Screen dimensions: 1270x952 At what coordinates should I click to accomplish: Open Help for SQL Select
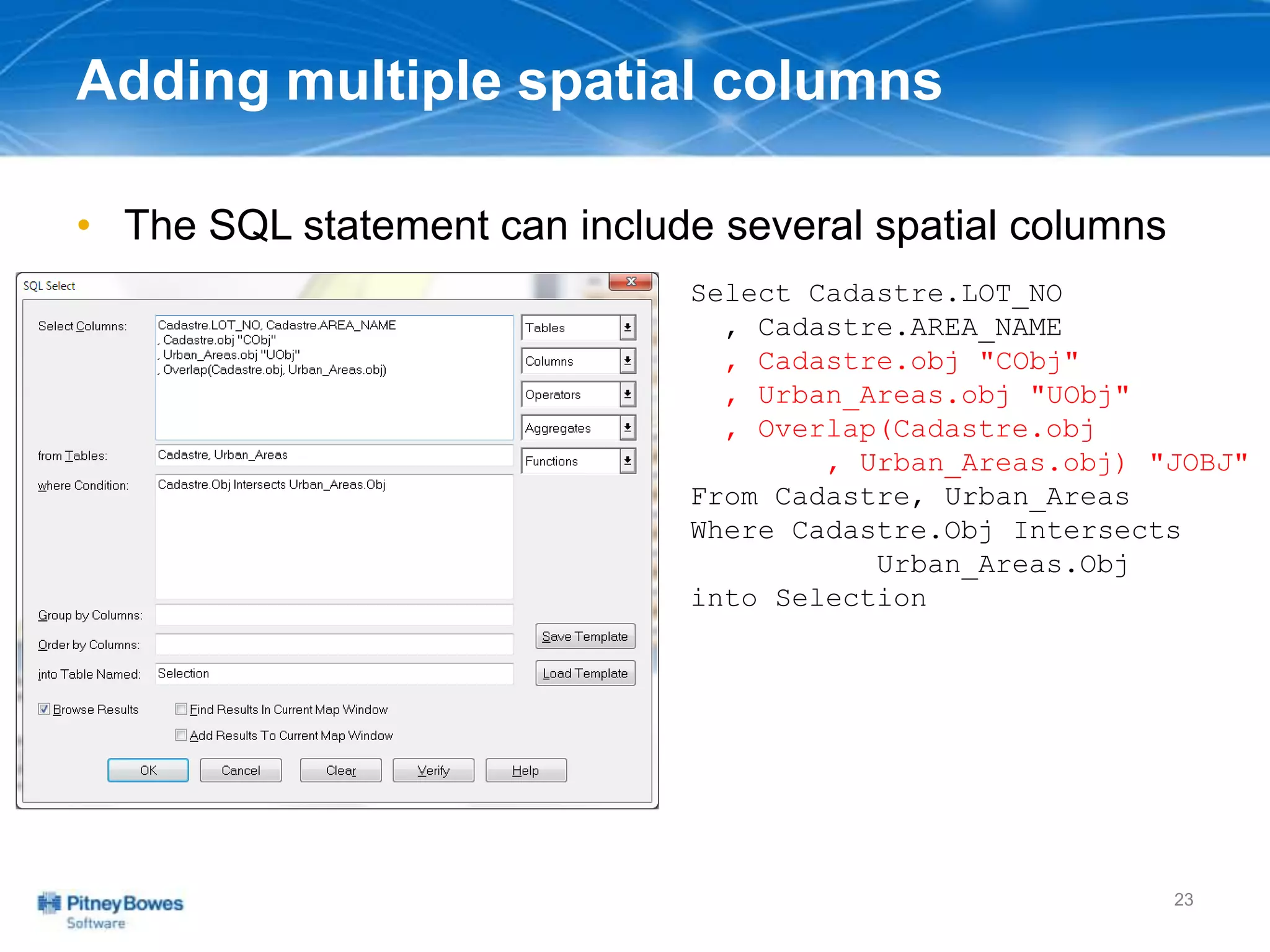point(525,770)
